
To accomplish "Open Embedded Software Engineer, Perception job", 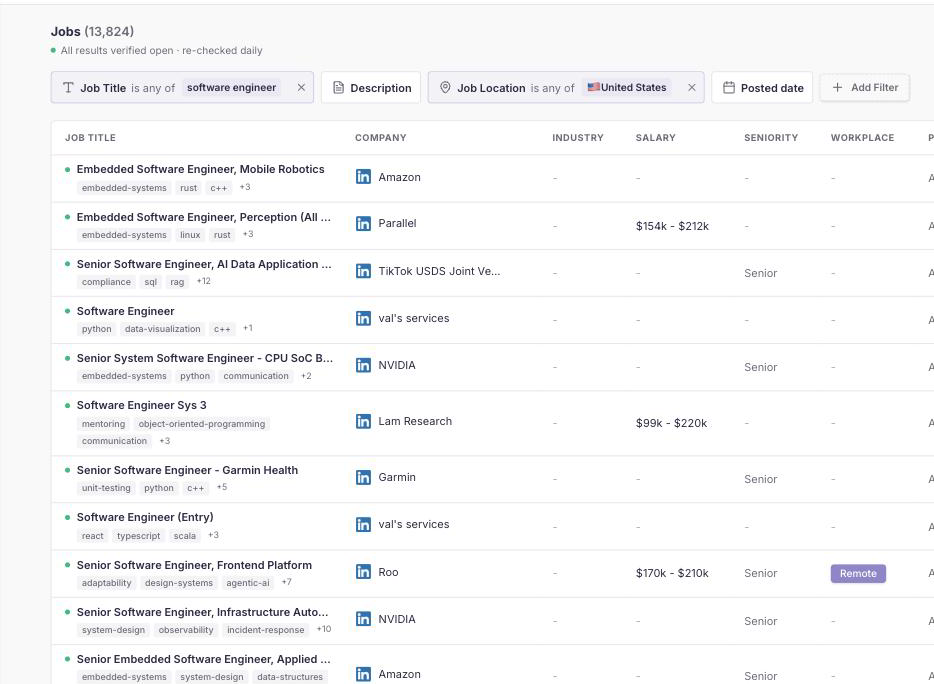I will point(204,217).
